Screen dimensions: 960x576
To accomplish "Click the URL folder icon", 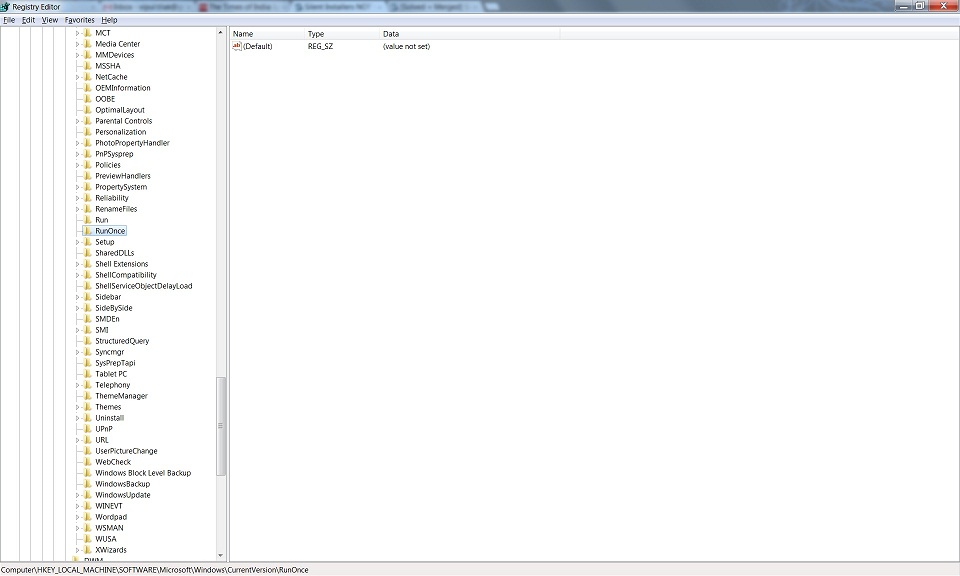I will 88,440.
